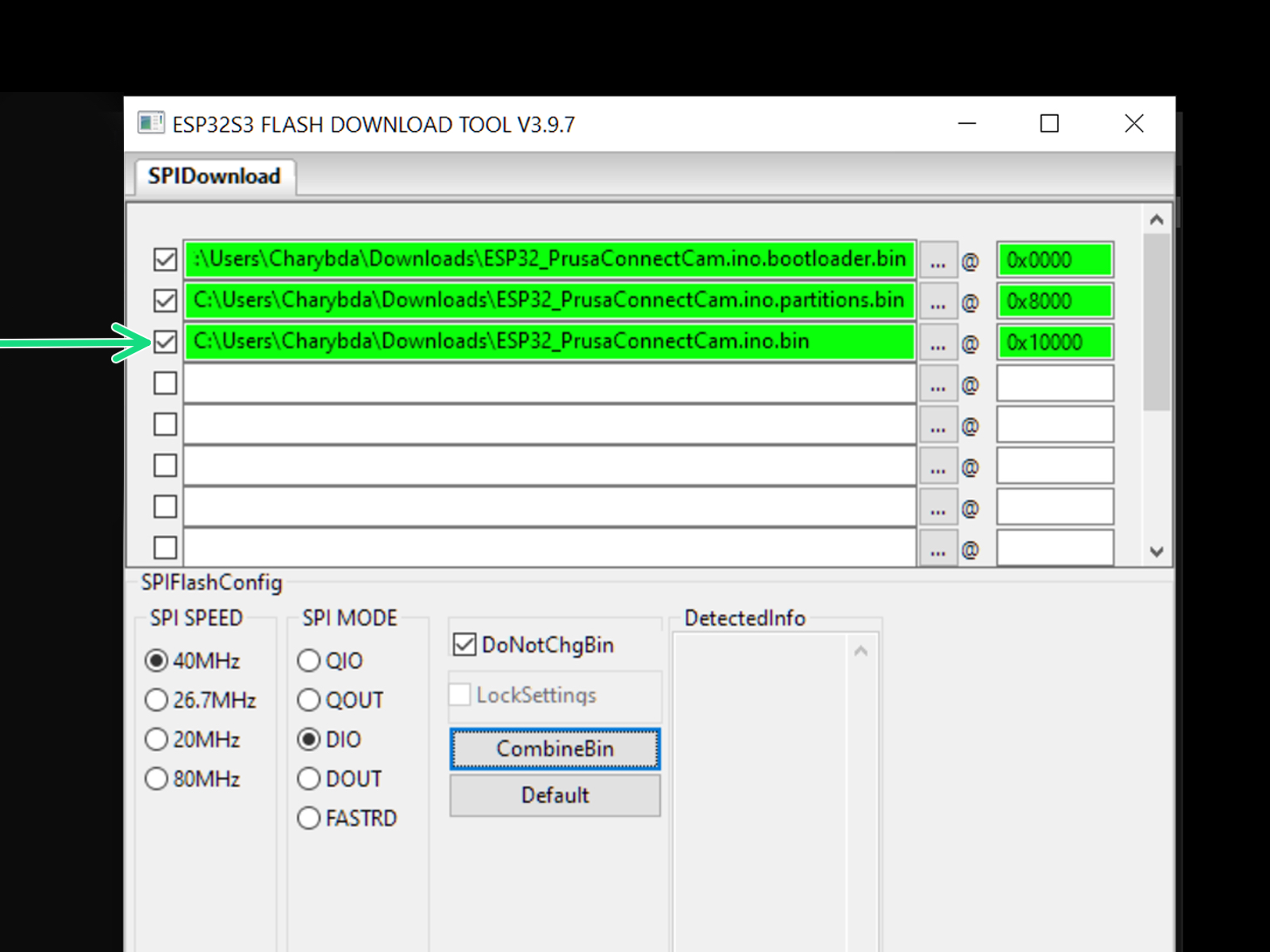Minimize the Flash Download Tool window

click(967, 124)
